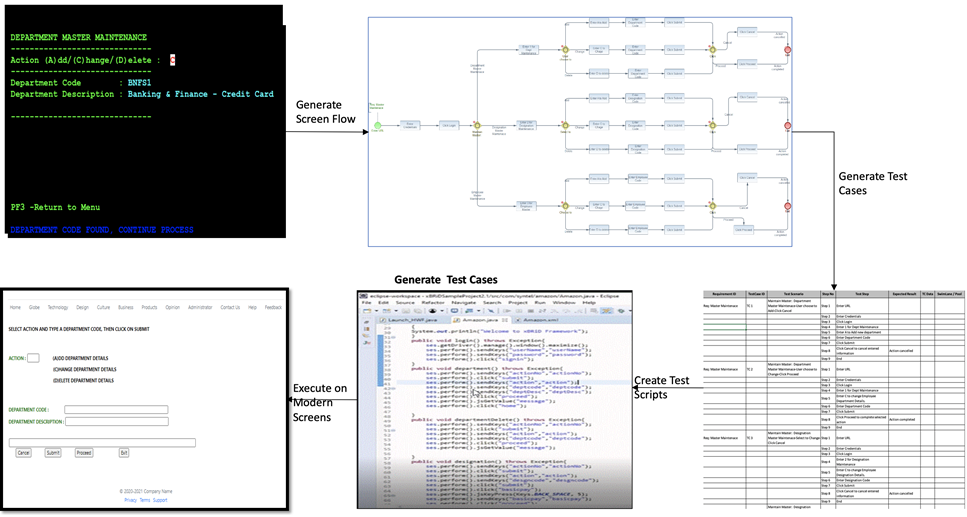Select the green start node in flow diagram

pyautogui.click(x=377, y=125)
